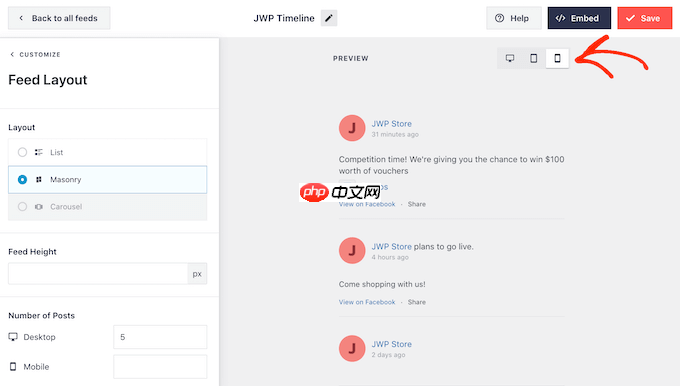Open the JWP Store link on the plans to go live post
Screen dimensions: 680x386
(392, 246)
